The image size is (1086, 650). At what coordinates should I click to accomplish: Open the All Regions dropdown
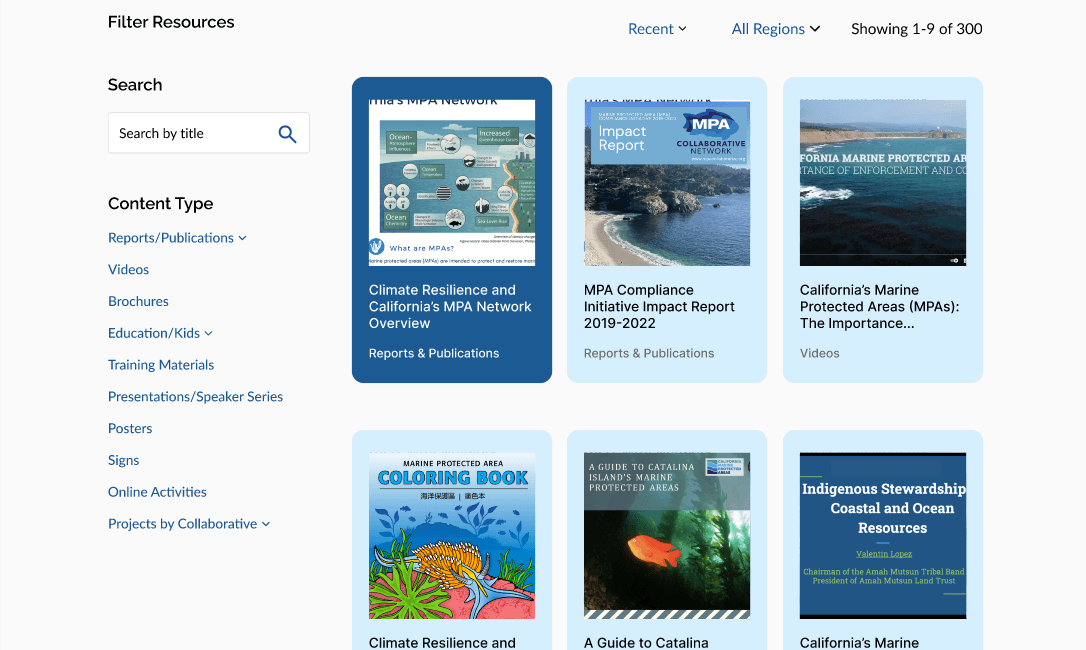[x=776, y=29]
